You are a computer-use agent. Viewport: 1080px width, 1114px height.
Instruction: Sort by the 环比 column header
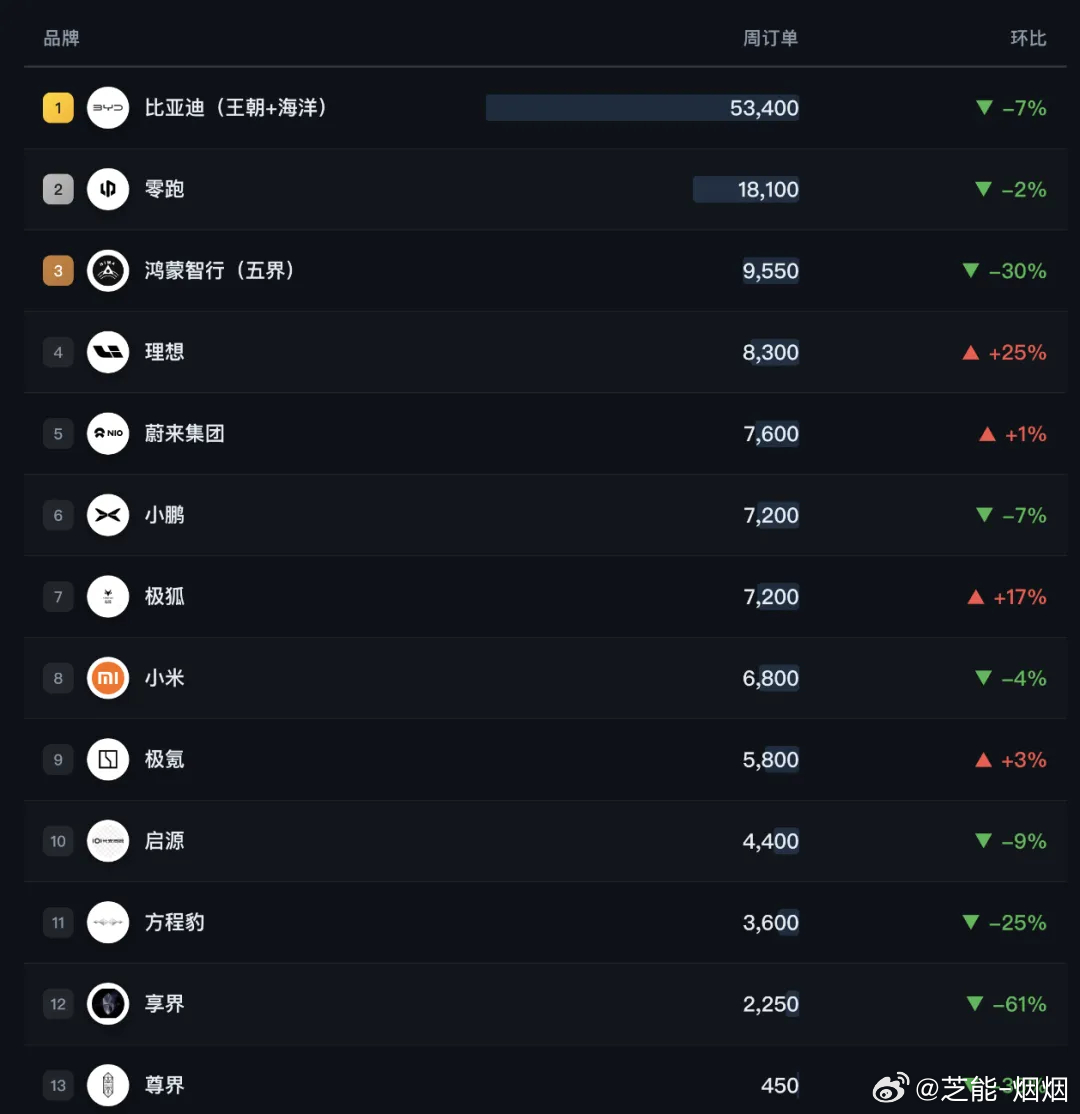1028,38
